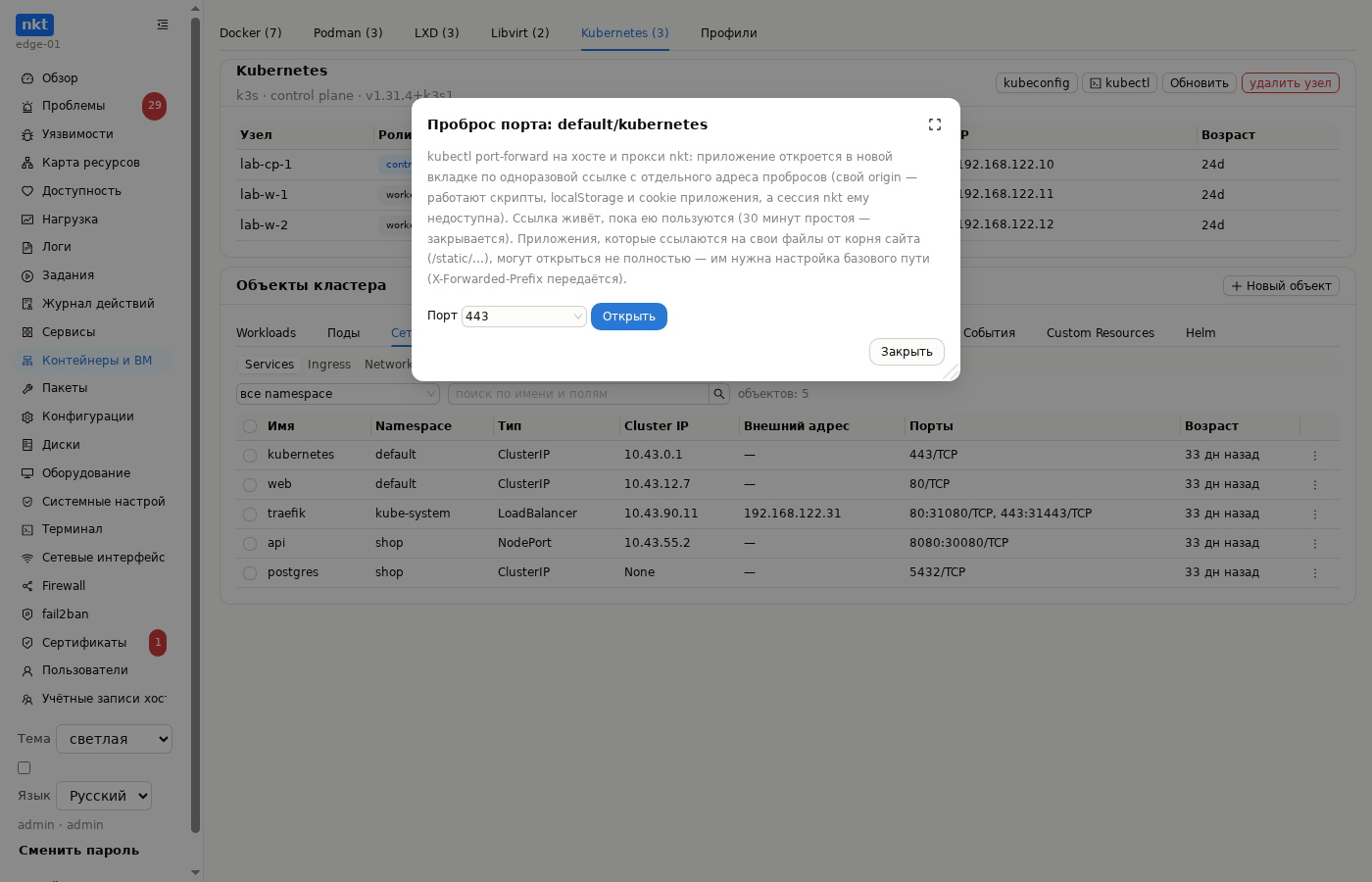Open the Обзор sidebar icon

click(x=27, y=78)
